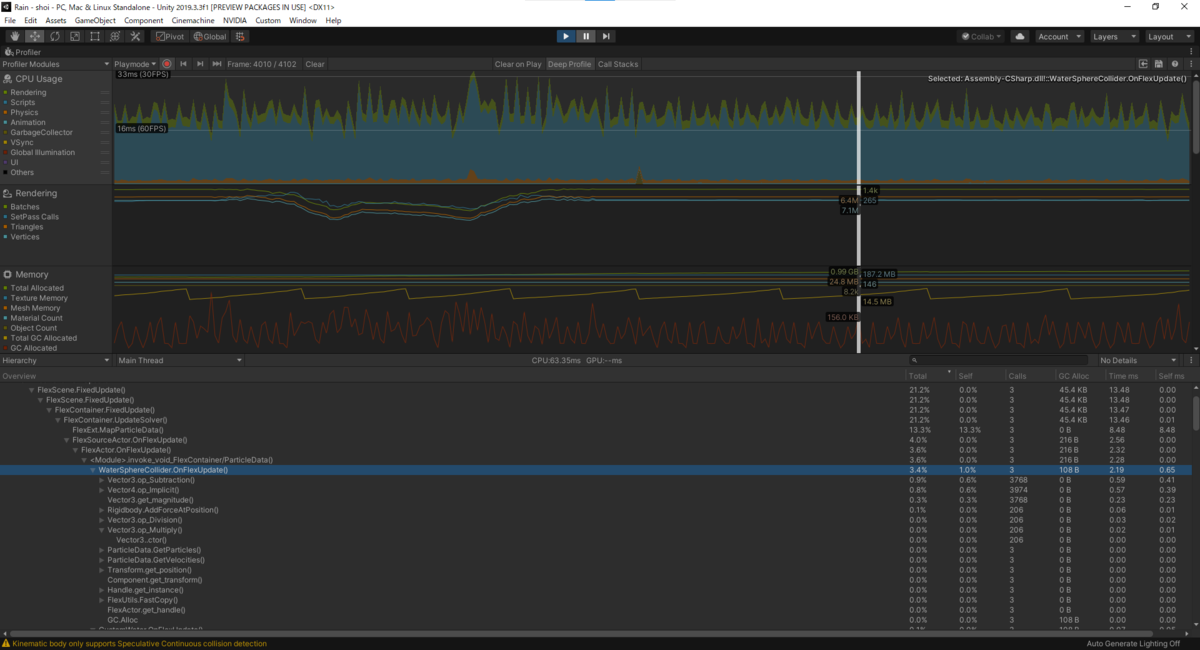Collapse FlexContainer.UpdateSolver() row
1200x650 pixels.
click(58, 420)
